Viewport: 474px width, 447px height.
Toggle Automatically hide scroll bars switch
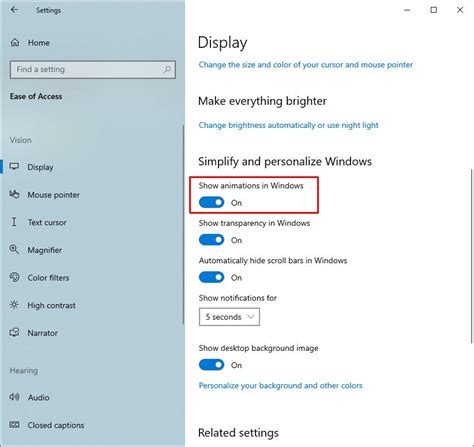coord(211,277)
